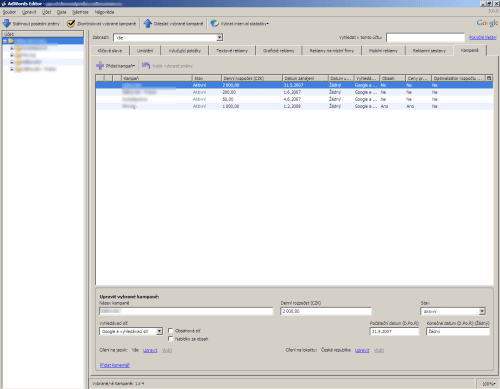
Task: Select the campaign row with budget 50,00
Action: pyautogui.click(x=294, y=99)
